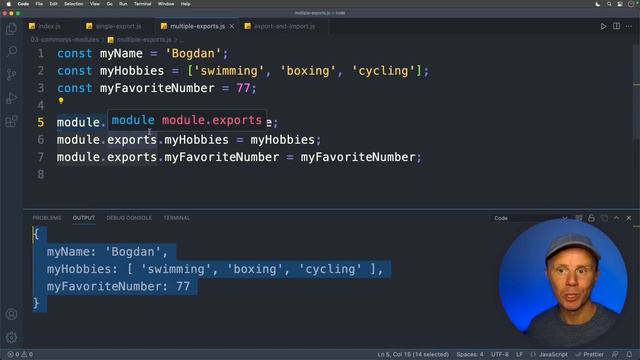Viewport: 640px width, 360px height.
Task: Open the feedback icon in status bar
Action: [615, 354]
